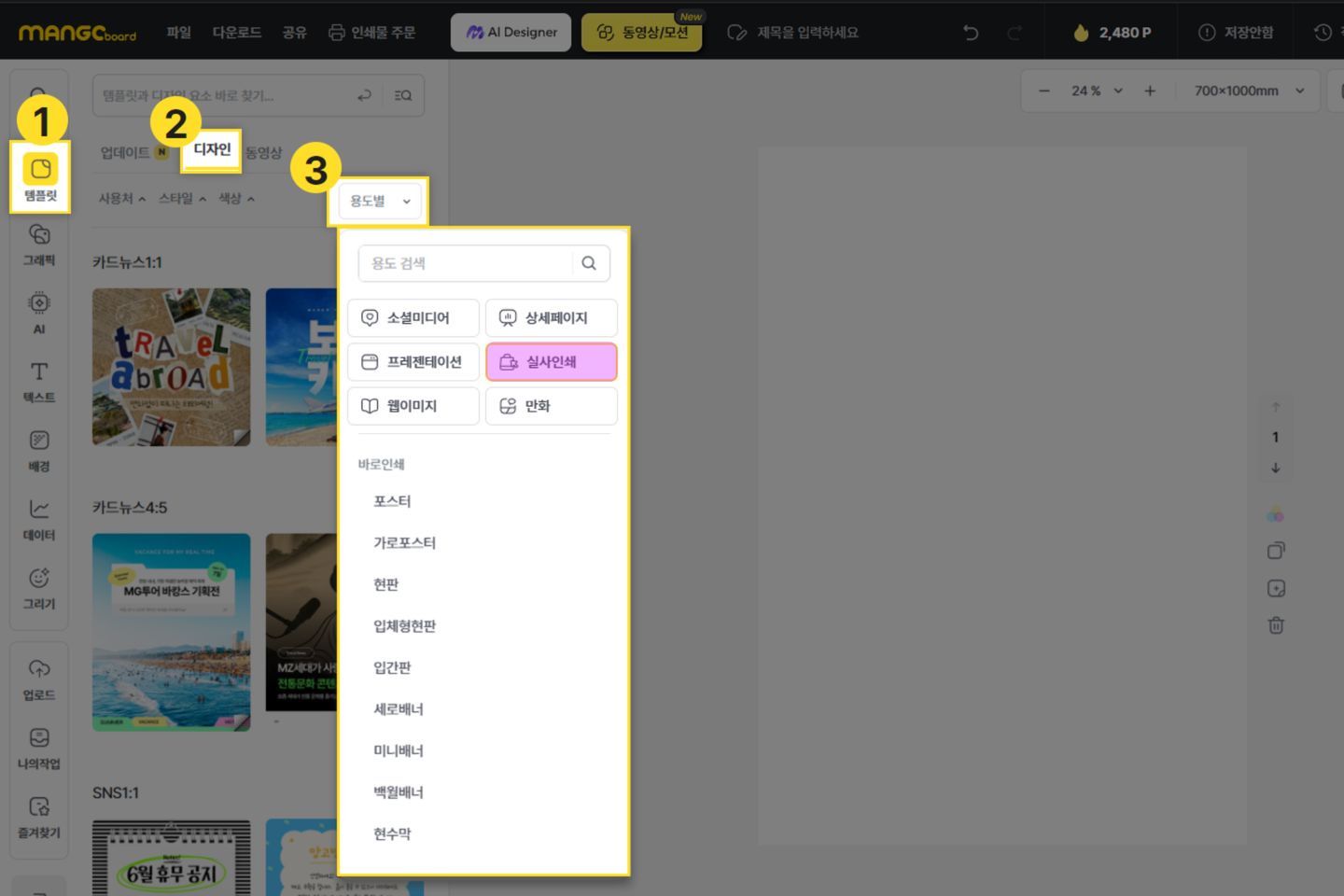This screenshot has height=896, width=1344.
Task: Expand the 색상 filter
Action: pos(236,198)
